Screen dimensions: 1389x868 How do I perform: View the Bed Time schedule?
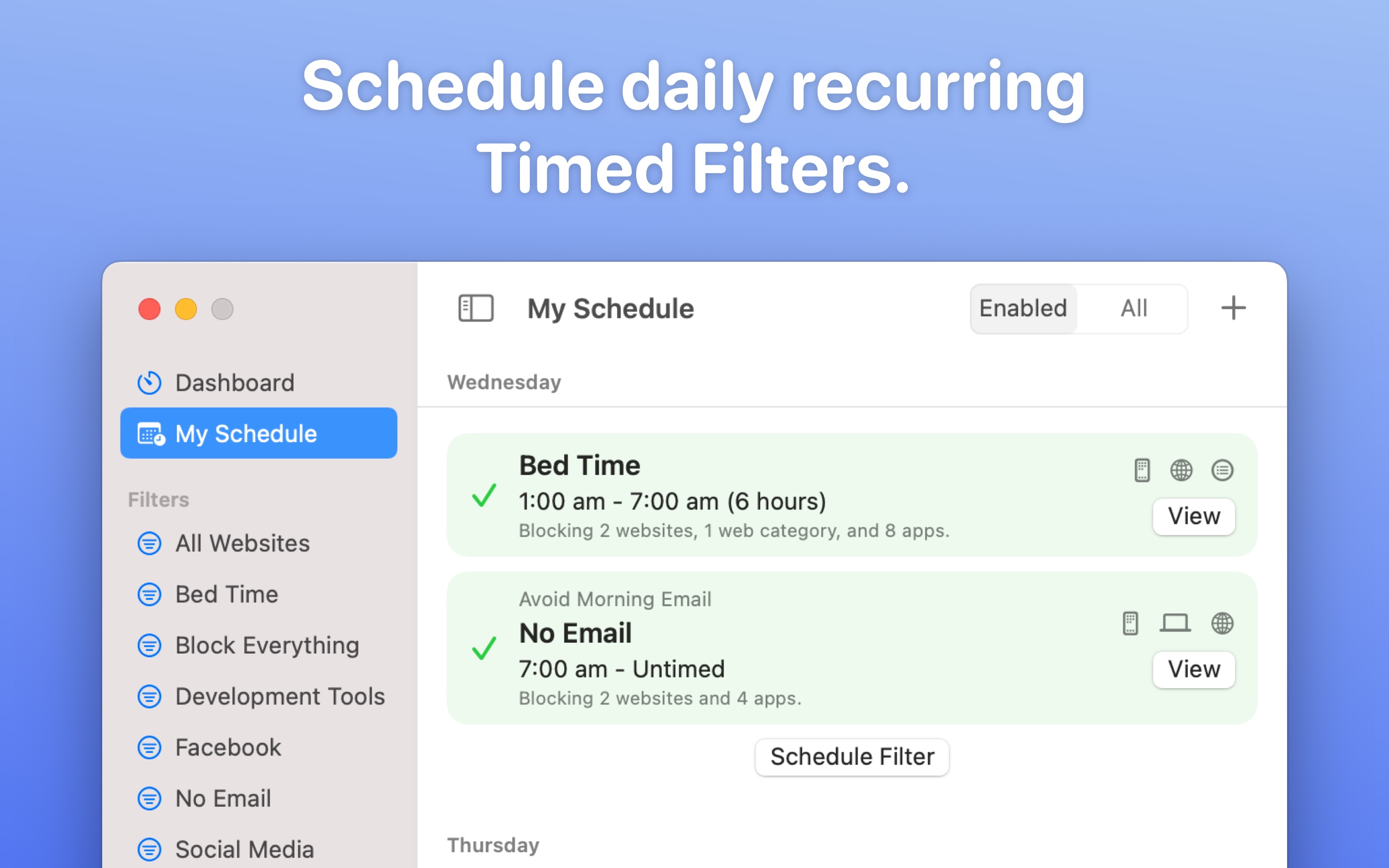pos(1193,516)
